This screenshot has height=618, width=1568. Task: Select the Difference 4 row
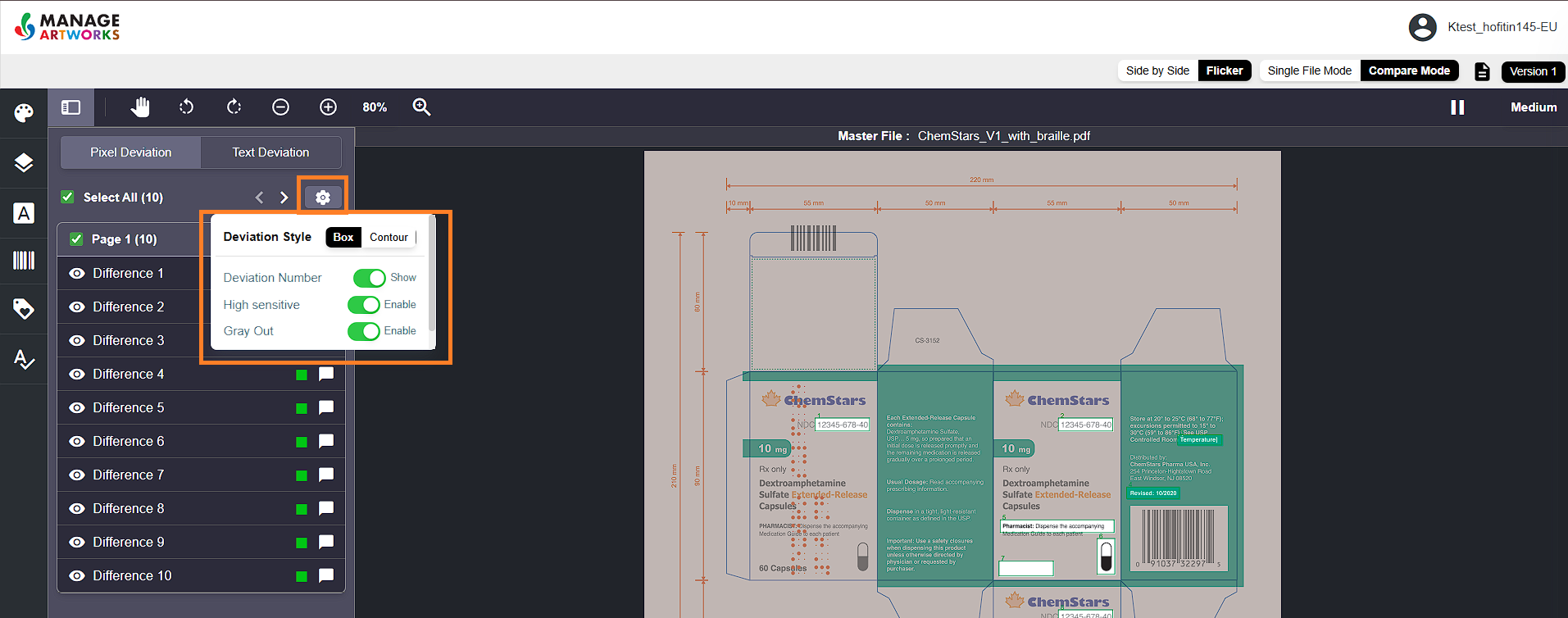pyautogui.click(x=201, y=374)
